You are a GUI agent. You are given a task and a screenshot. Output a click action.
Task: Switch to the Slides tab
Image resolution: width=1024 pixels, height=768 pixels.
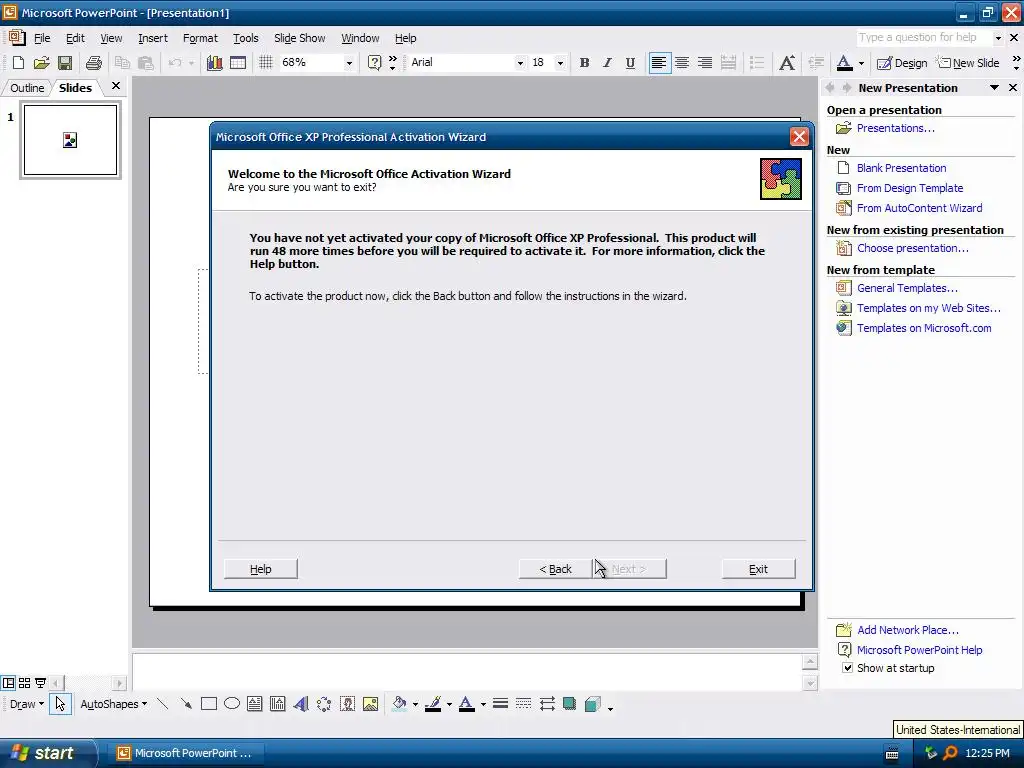pos(75,88)
